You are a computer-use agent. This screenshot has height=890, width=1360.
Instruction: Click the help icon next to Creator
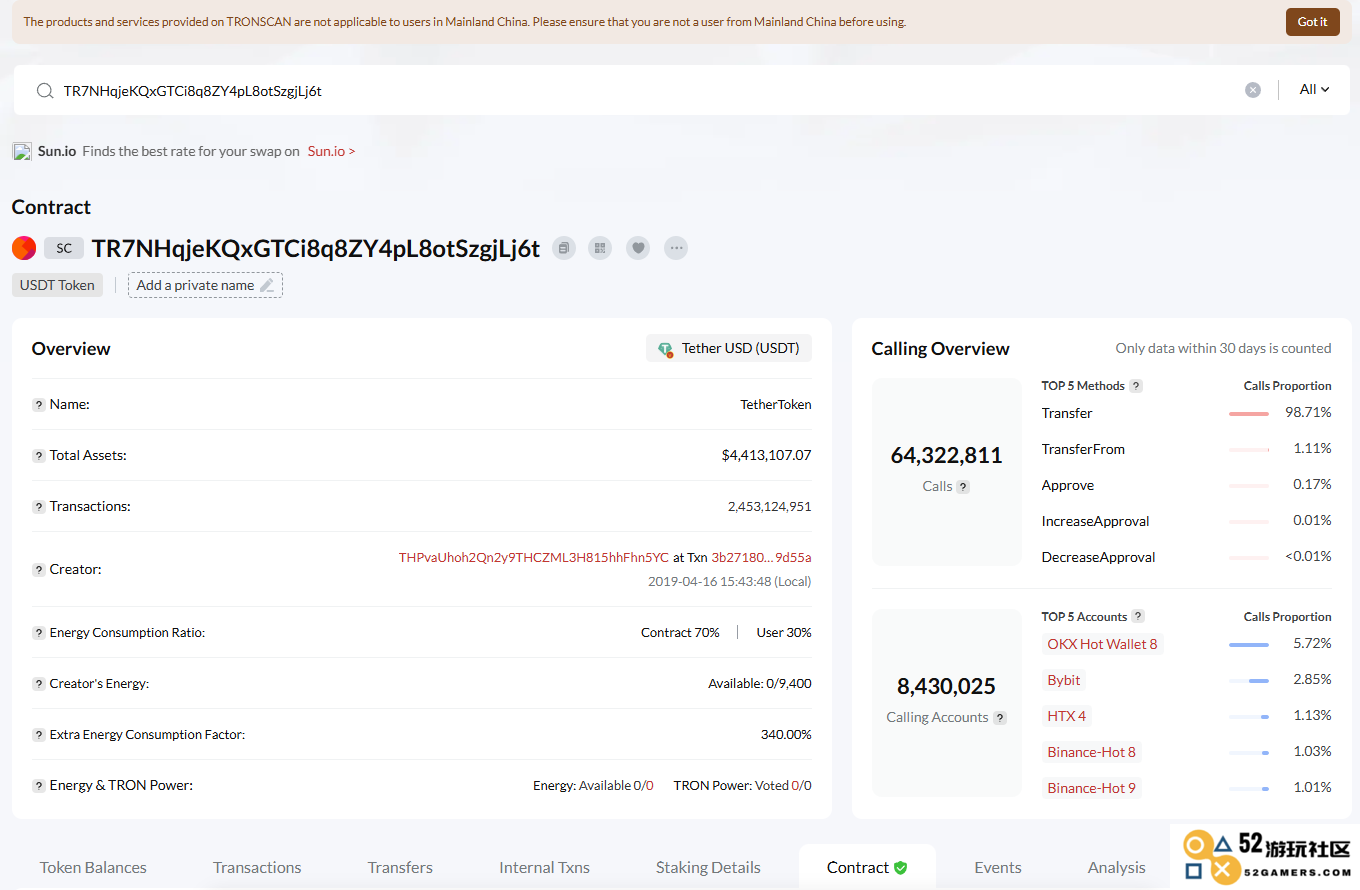(x=39, y=570)
